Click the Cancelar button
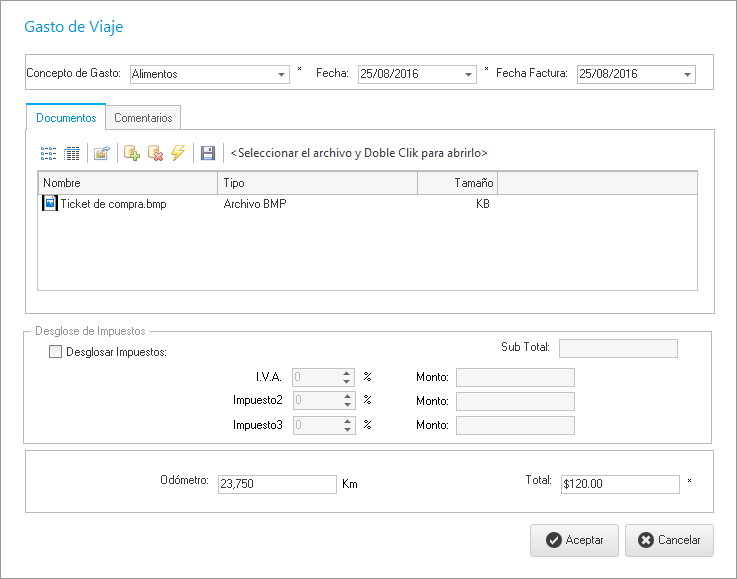This screenshot has width=737, height=579. click(x=669, y=540)
